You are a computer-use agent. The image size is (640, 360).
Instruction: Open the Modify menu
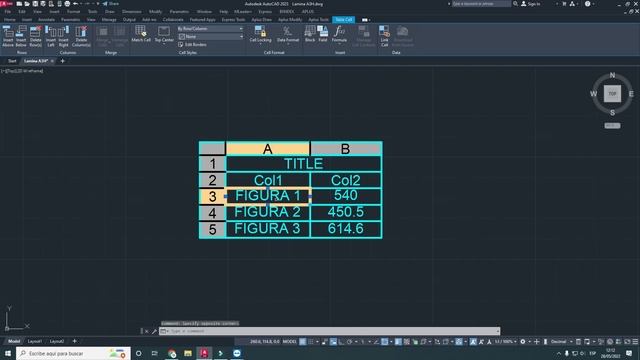click(155, 11)
